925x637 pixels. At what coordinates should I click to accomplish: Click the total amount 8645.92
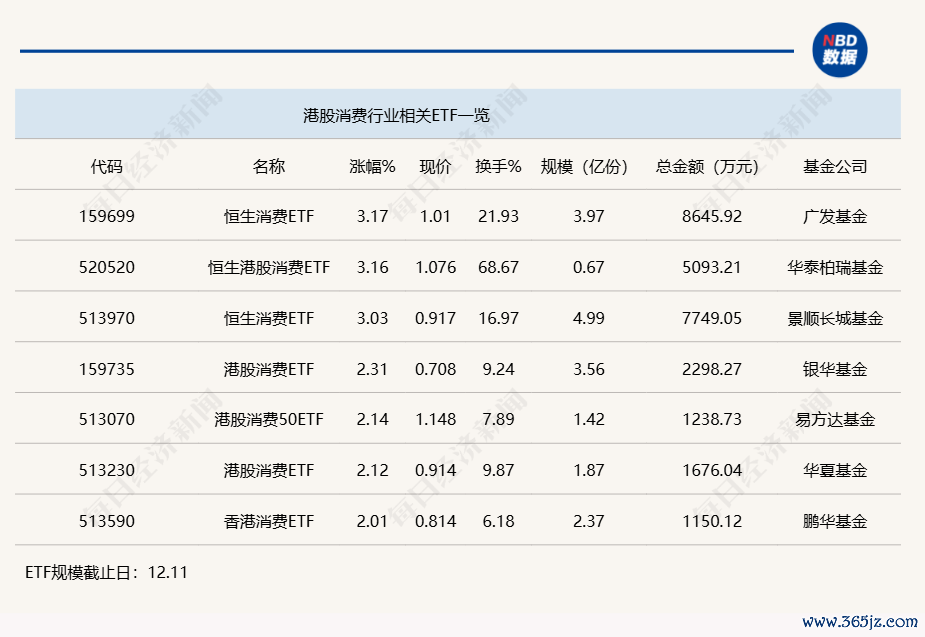coord(712,216)
